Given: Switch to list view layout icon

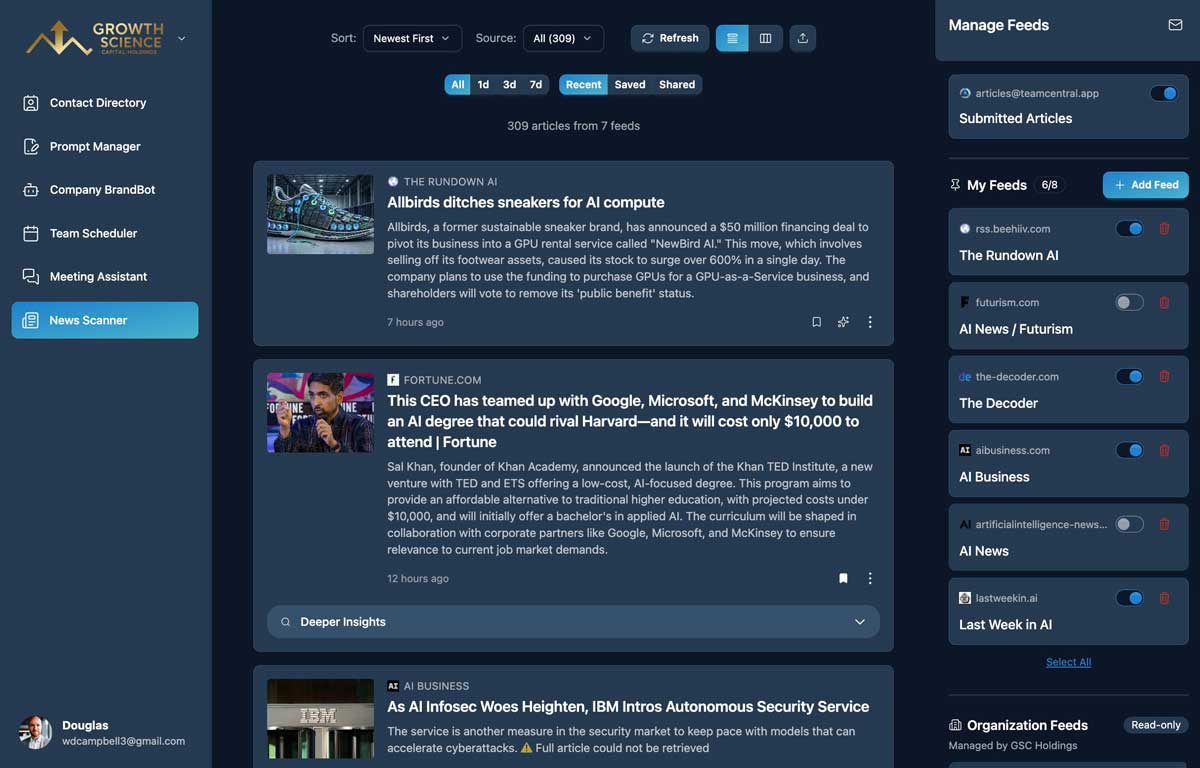Looking at the screenshot, I should coord(732,38).
